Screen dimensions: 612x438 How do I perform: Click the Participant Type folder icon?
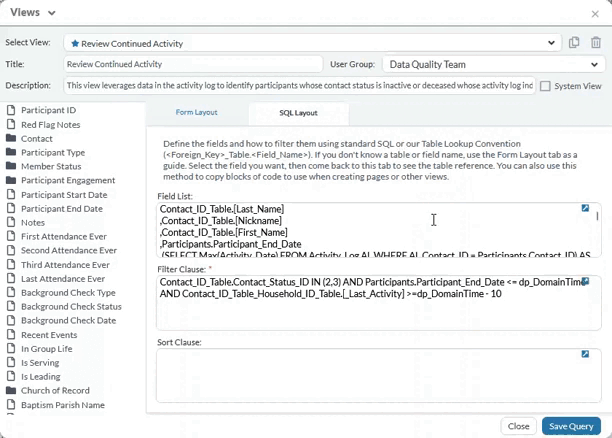(x=11, y=152)
